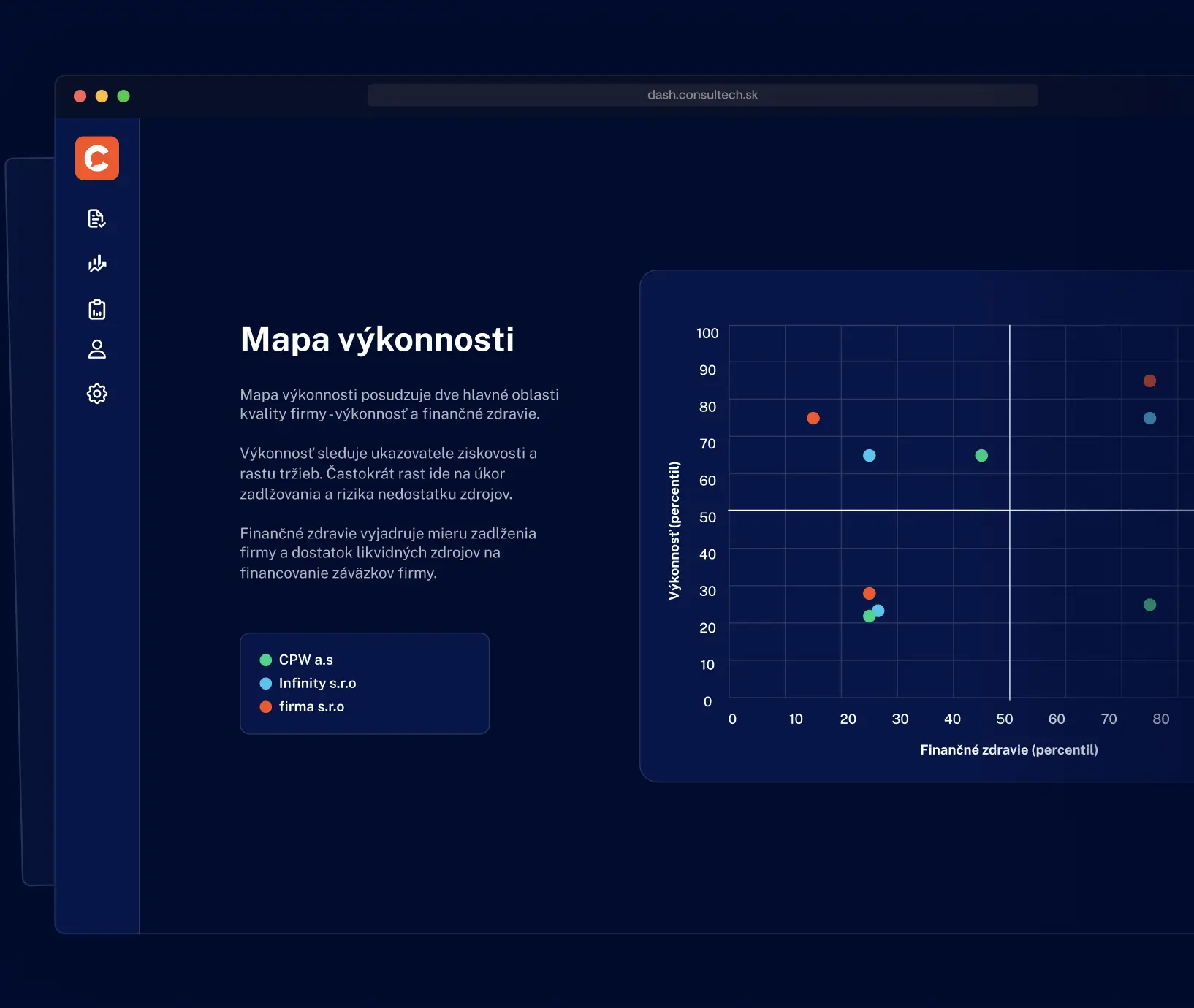1194x1008 pixels.
Task: Select the bright green data point at performance 65
Action: coord(981,455)
